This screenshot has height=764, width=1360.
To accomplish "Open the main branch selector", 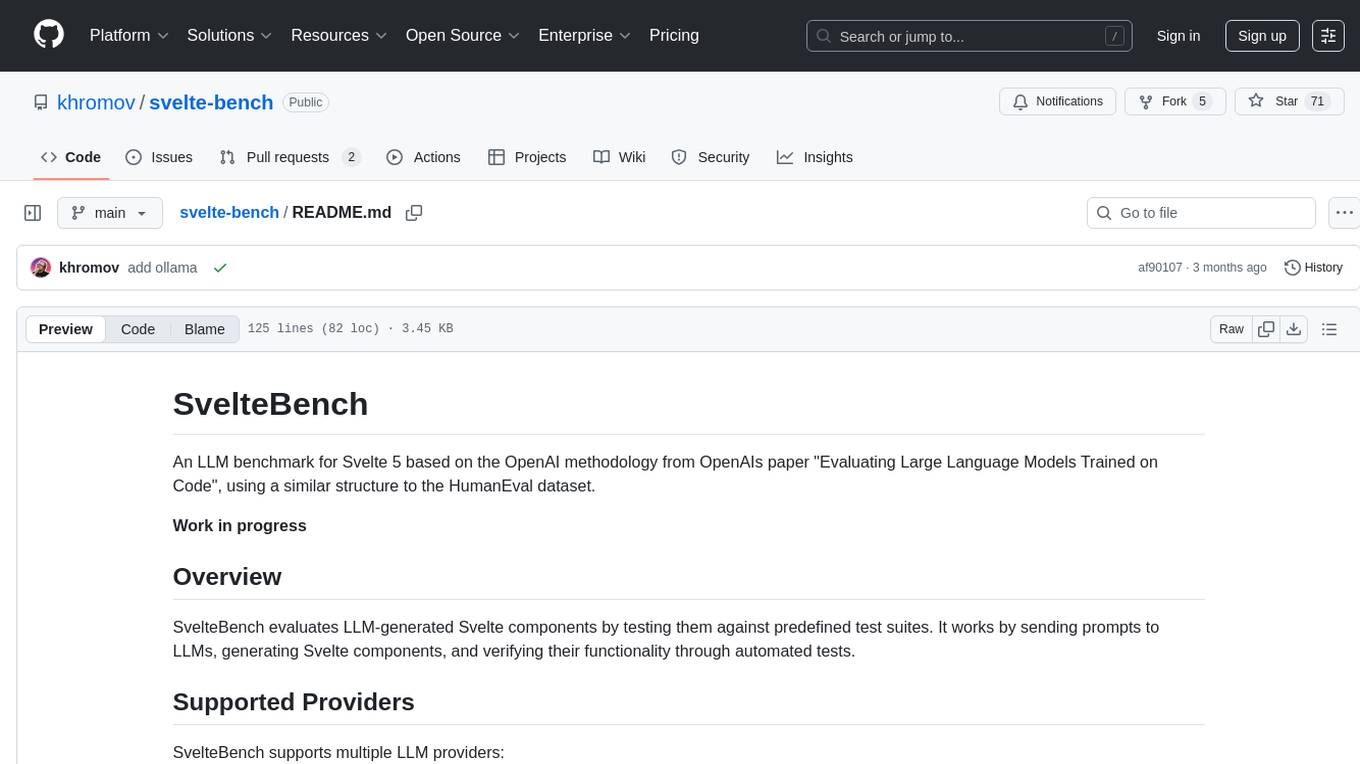I will tap(110, 213).
